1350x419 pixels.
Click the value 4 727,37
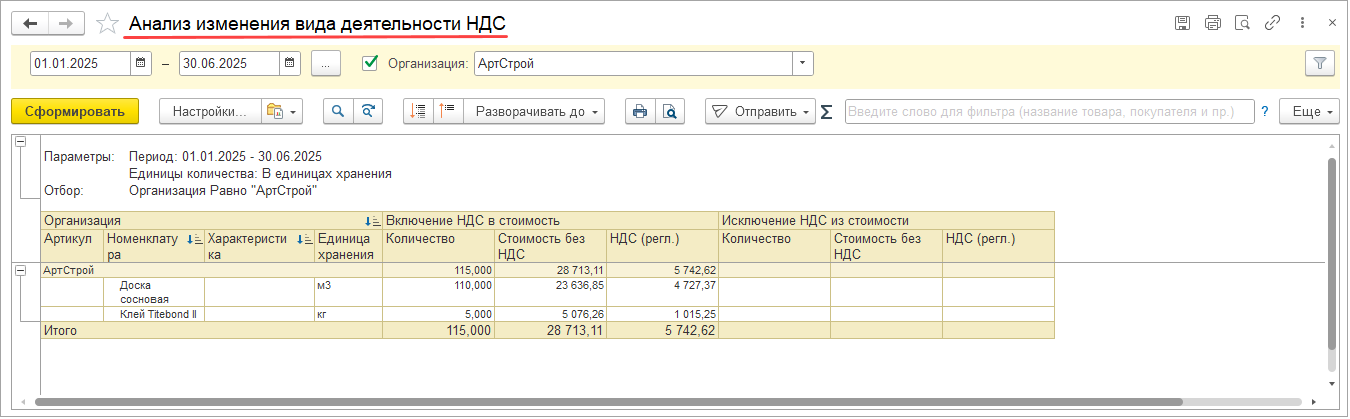(x=662, y=292)
